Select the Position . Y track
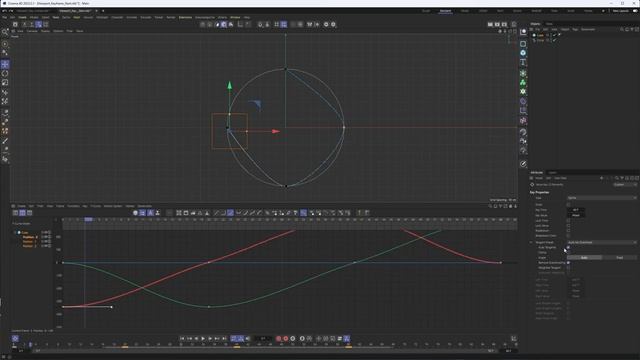640x360 pixels. coord(29,242)
